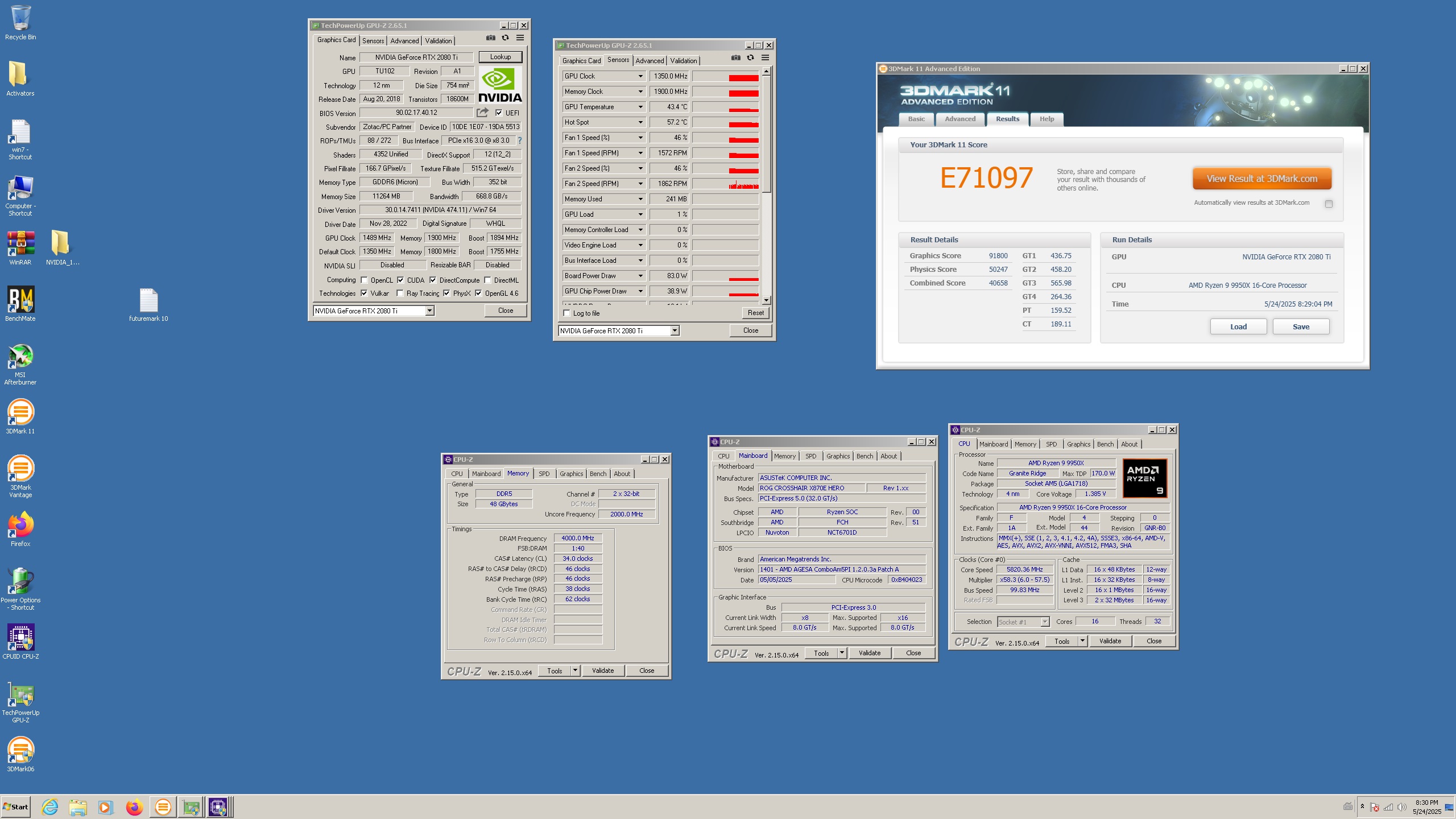The image size is (1456, 819).
Task: Open the Activators folder icon
Action: tap(20, 78)
